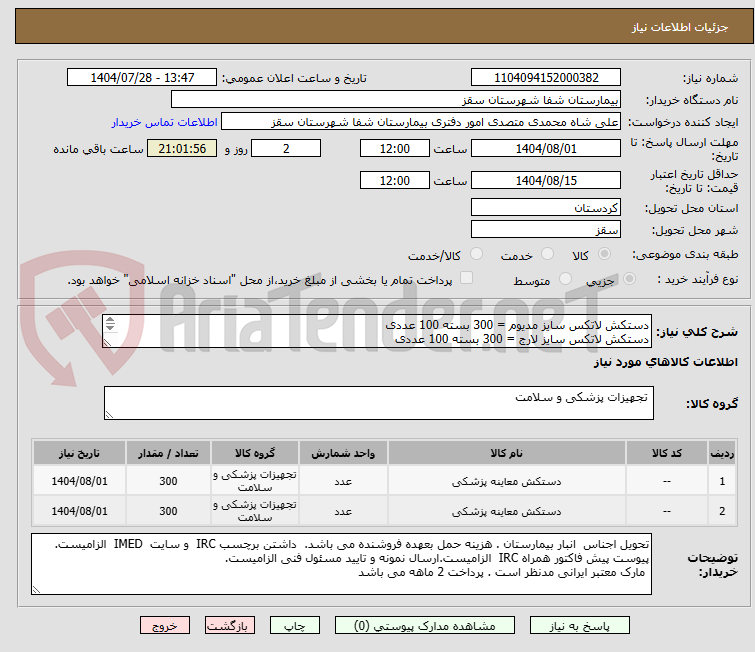755x652 pixels.
Task: Click resize handle of توضیحات خریدار textarea
Action: pyautogui.click(x=37, y=589)
